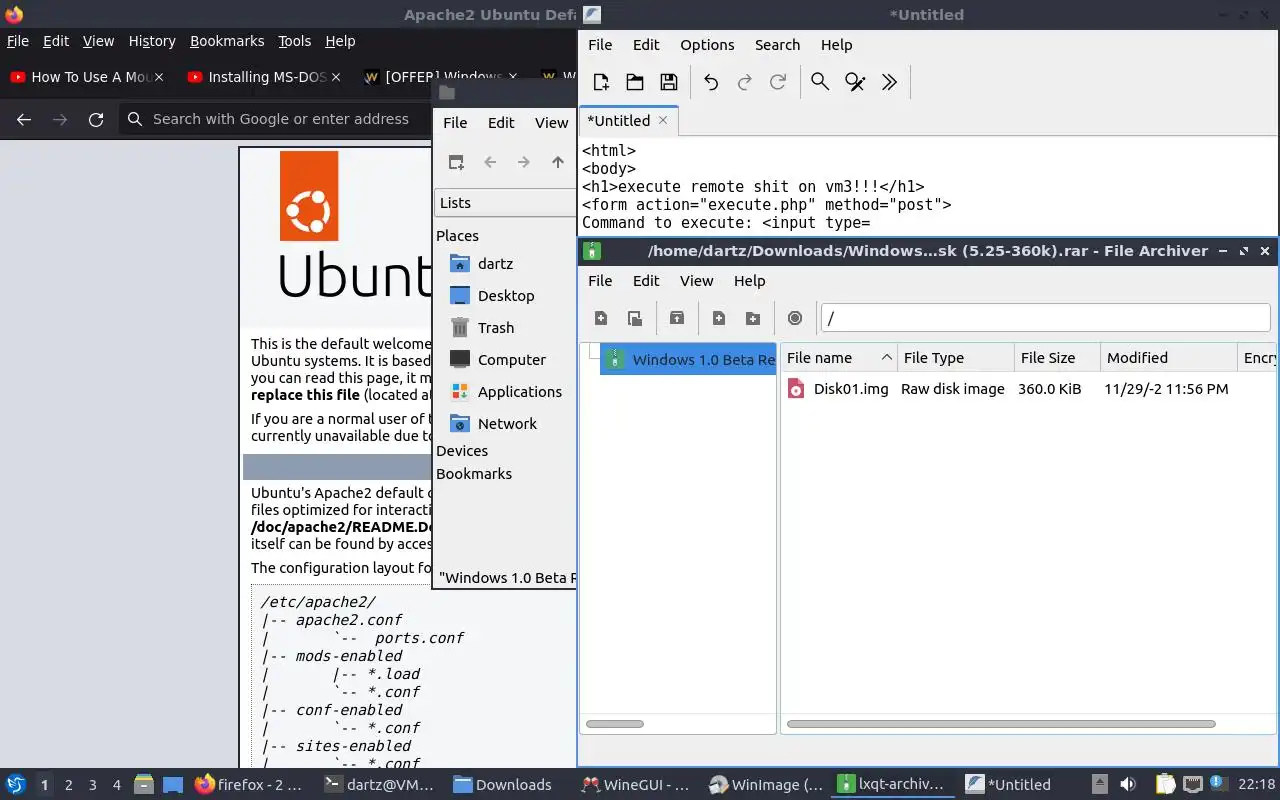The width and height of the screenshot is (1280, 800).
Task: Click volume speaker icon in system tray
Action: [1128, 785]
